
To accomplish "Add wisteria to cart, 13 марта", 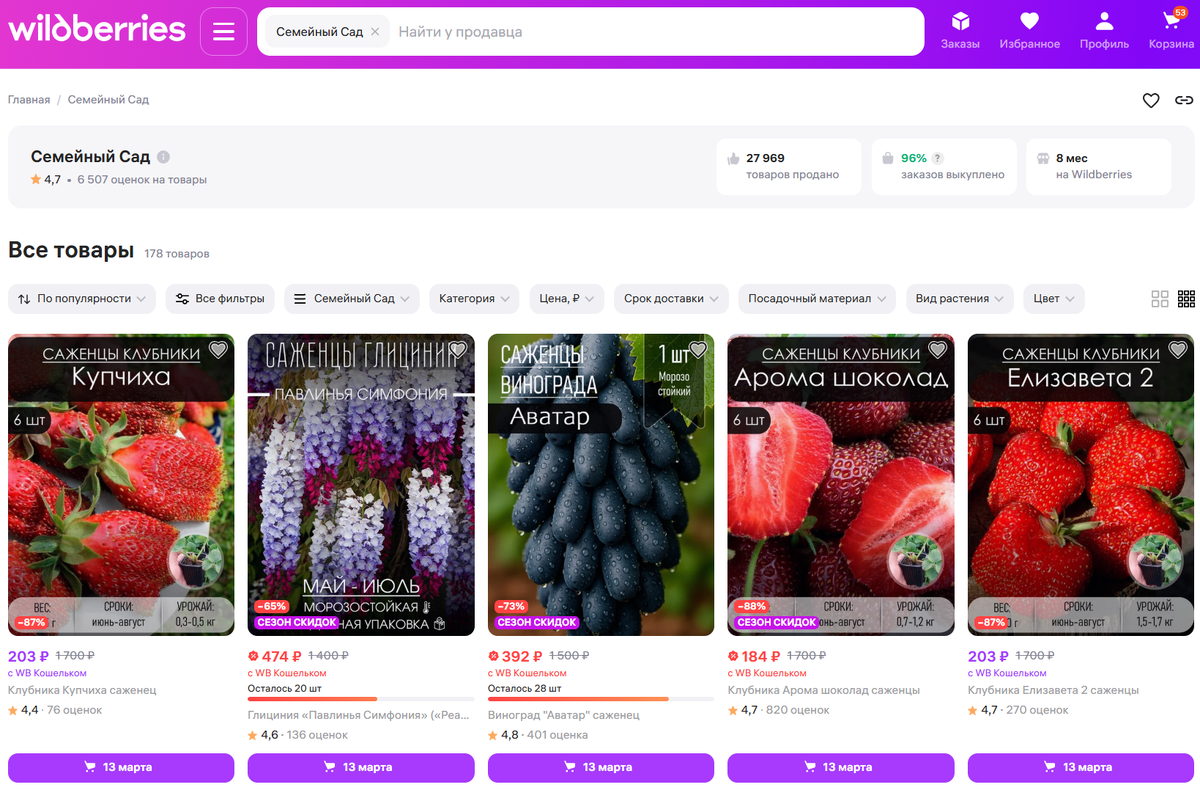I will pyautogui.click(x=361, y=768).
